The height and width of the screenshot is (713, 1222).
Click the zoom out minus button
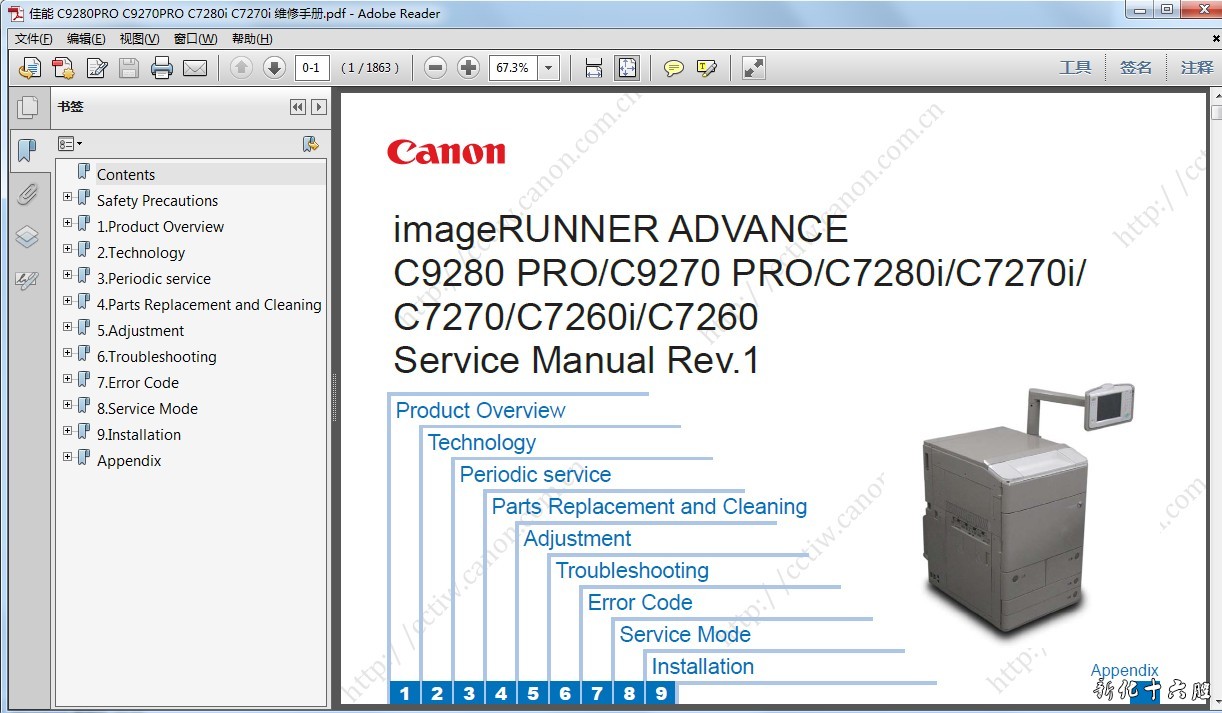click(x=435, y=68)
